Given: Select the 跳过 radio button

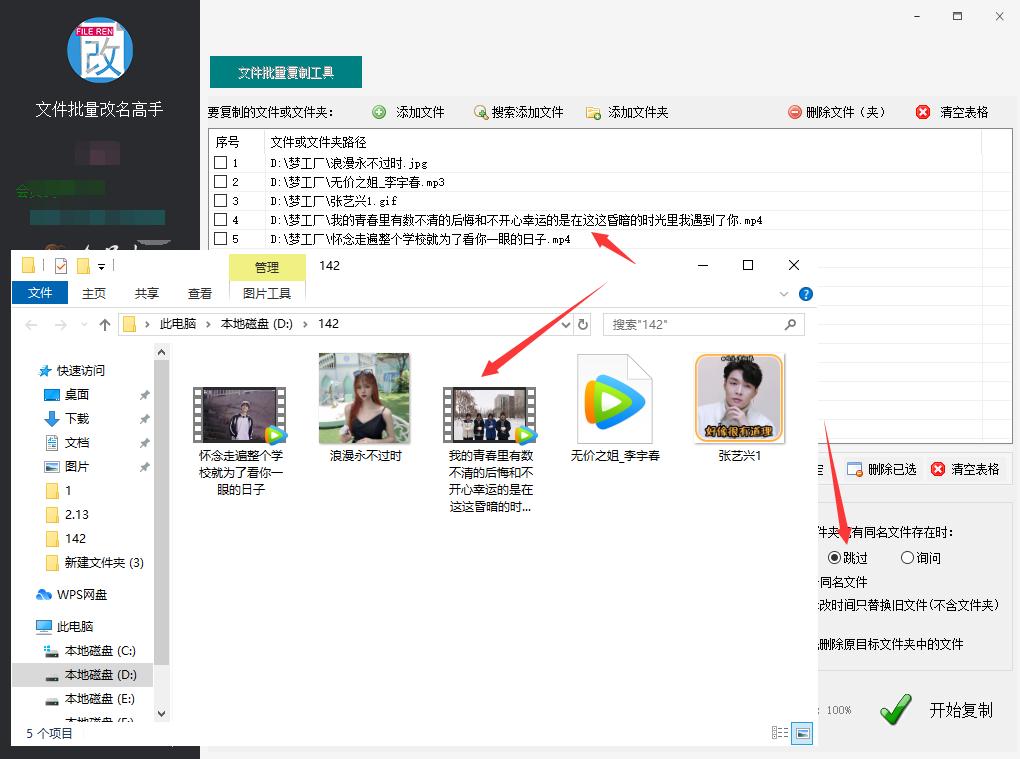Looking at the screenshot, I should point(835,557).
